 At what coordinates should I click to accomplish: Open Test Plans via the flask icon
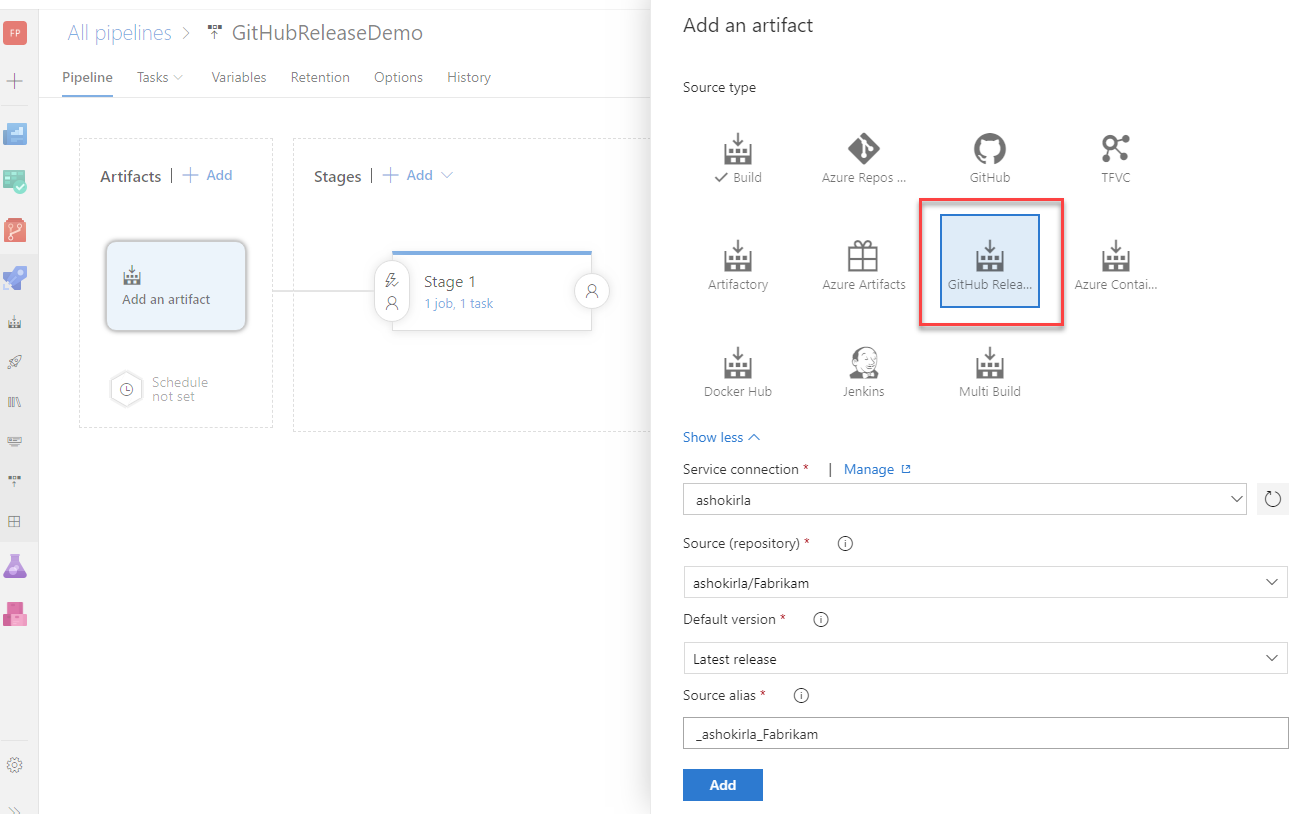pyautogui.click(x=15, y=565)
